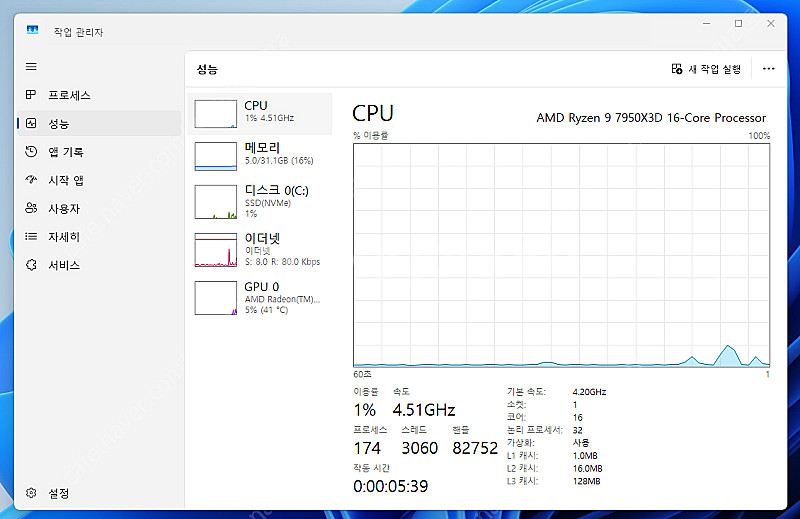Open the hamburger navigation menu
Viewport: 800px width, 519px height.
pos(31,66)
